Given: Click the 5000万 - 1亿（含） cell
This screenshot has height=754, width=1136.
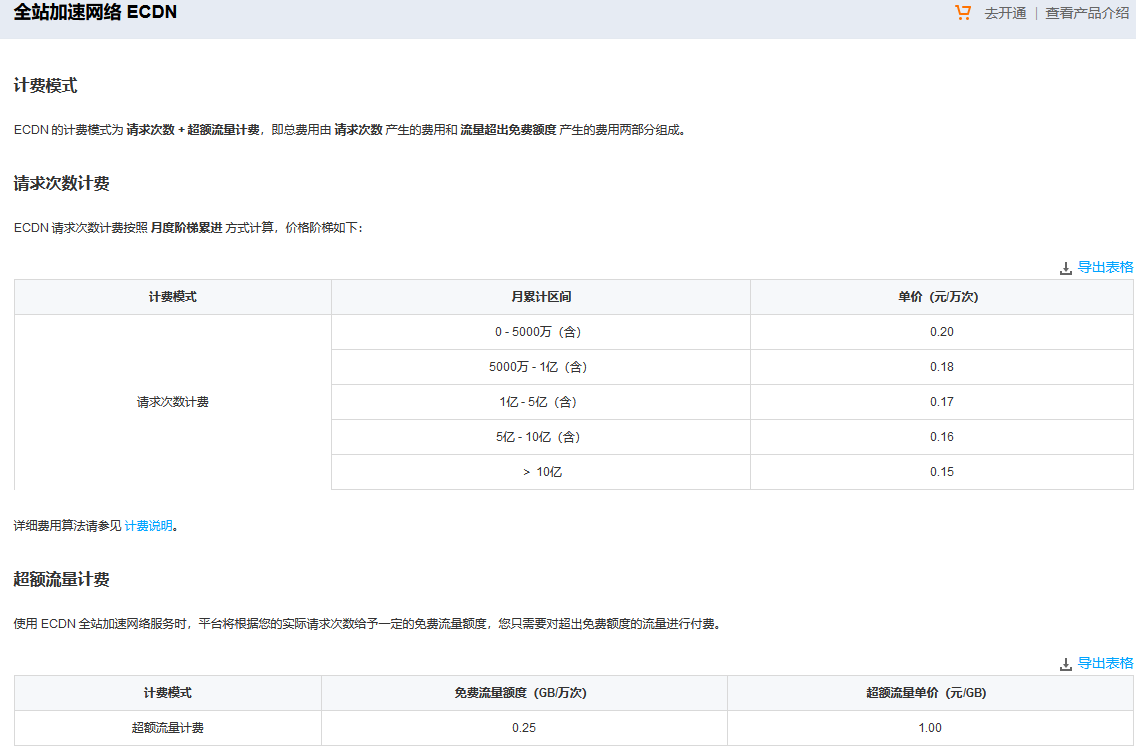Looking at the screenshot, I should (540, 367).
